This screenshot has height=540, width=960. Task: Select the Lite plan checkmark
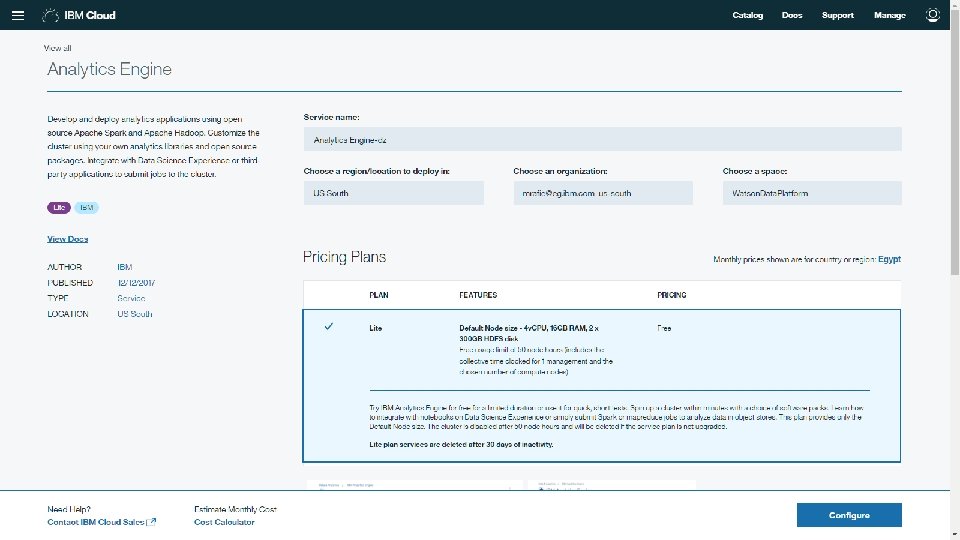click(x=329, y=327)
